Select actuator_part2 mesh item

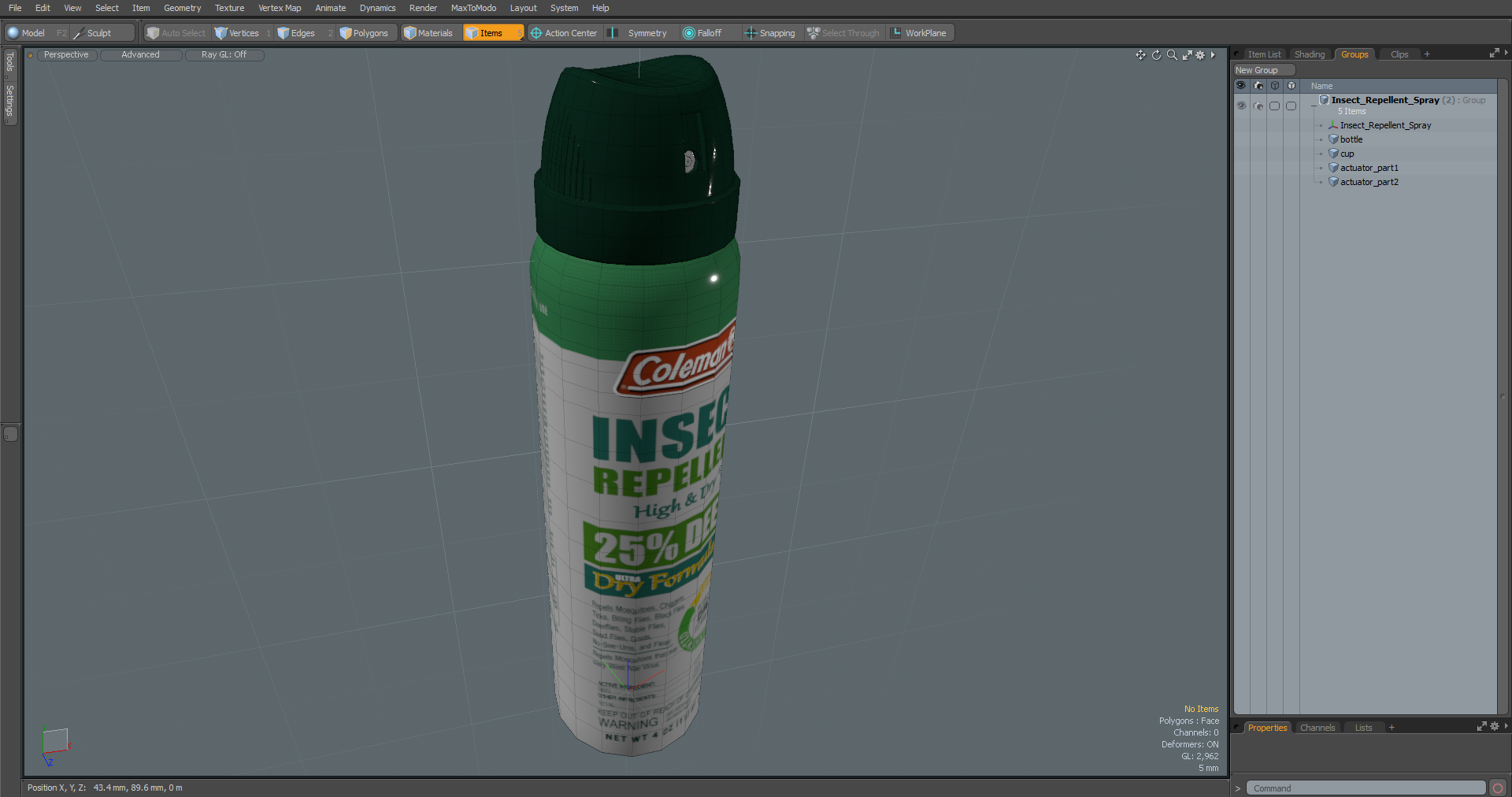1369,182
